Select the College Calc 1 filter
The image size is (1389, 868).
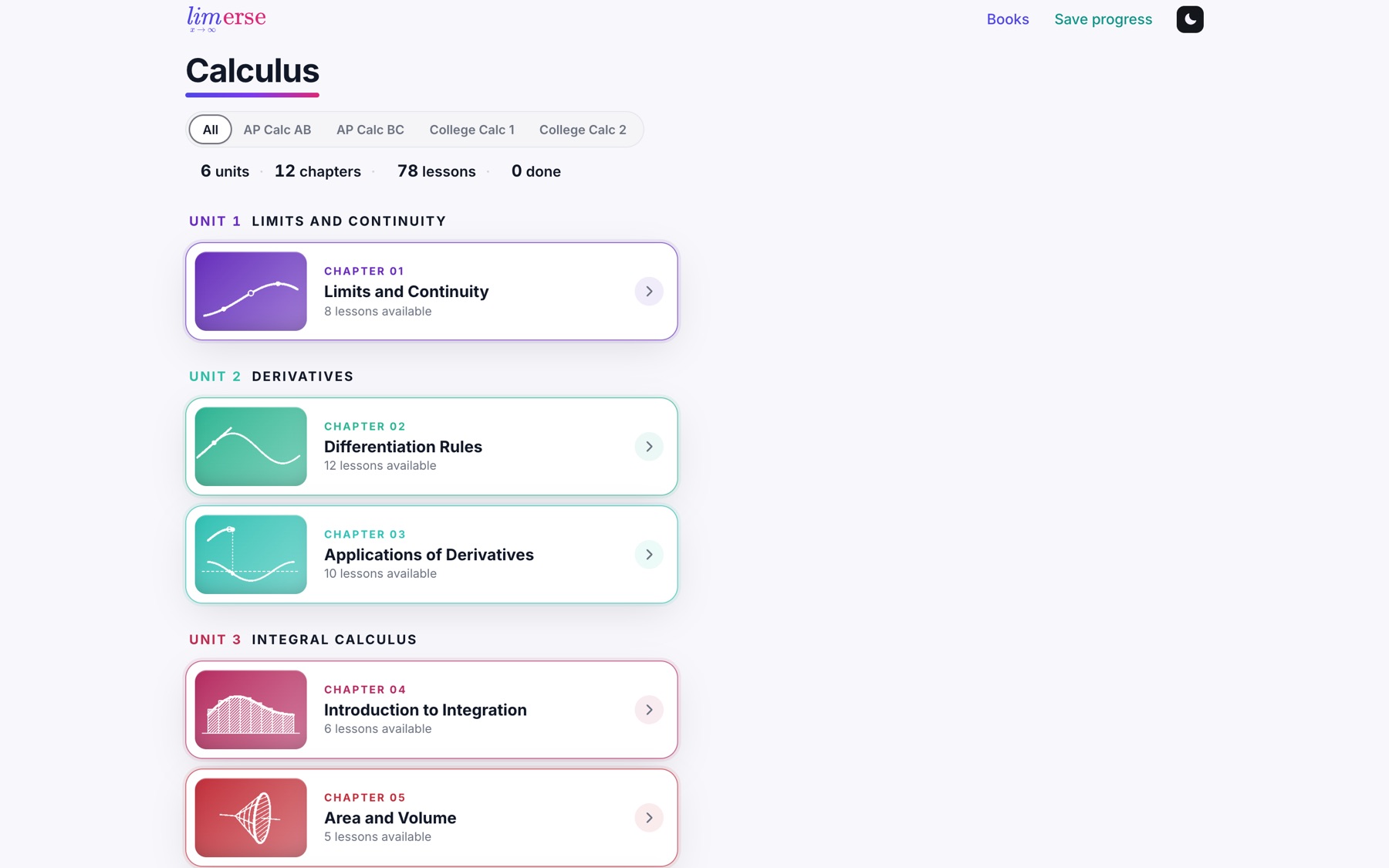coord(471,130)
